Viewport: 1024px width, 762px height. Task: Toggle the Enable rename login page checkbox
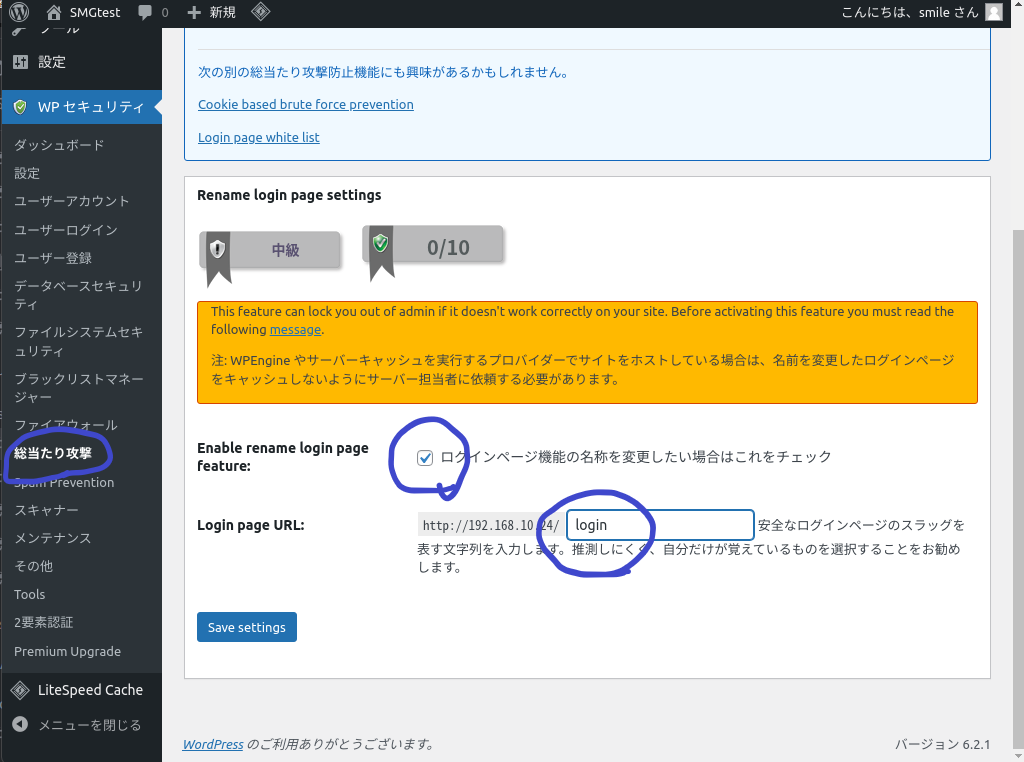click(425, 458)
